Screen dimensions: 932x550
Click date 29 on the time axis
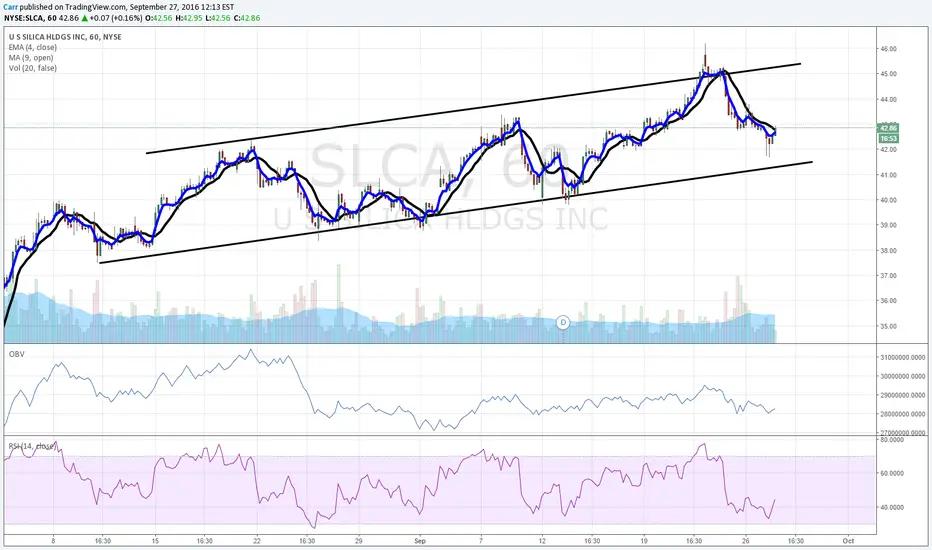pos(358,541)
